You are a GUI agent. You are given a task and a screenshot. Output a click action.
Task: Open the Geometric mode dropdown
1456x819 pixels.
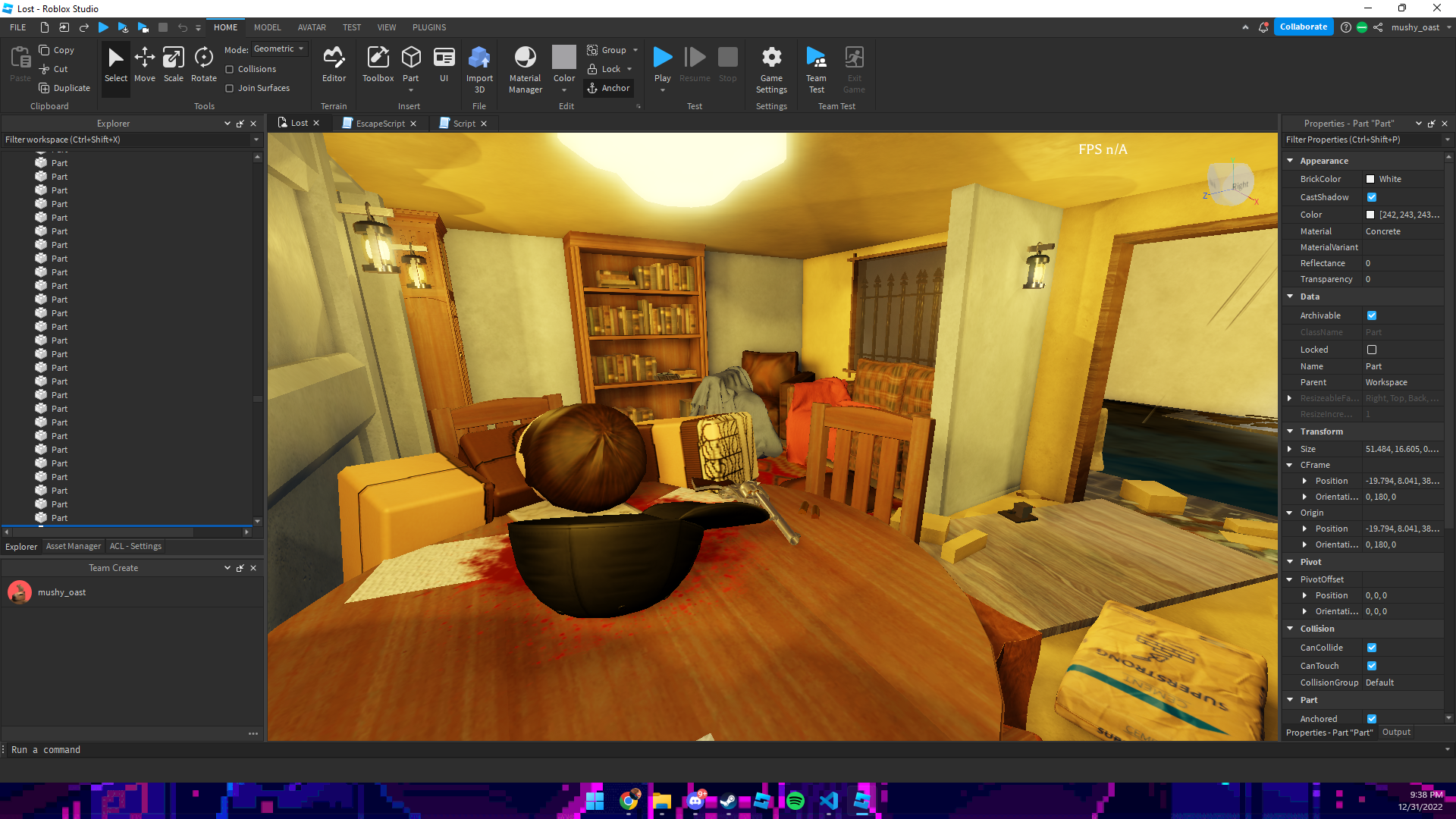[x=279, y=49]
